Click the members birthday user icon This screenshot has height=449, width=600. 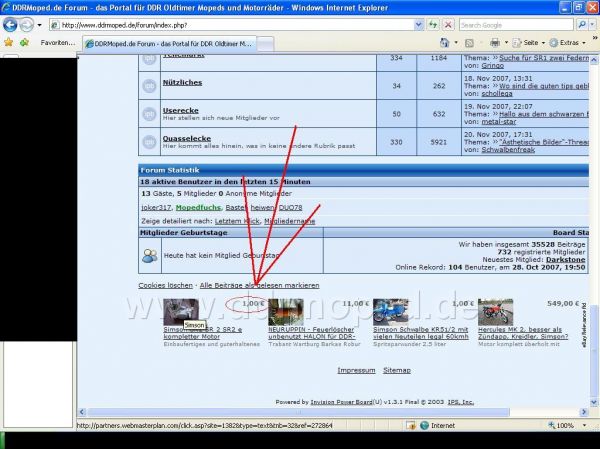pyautogui.click(x=150, y=255)
